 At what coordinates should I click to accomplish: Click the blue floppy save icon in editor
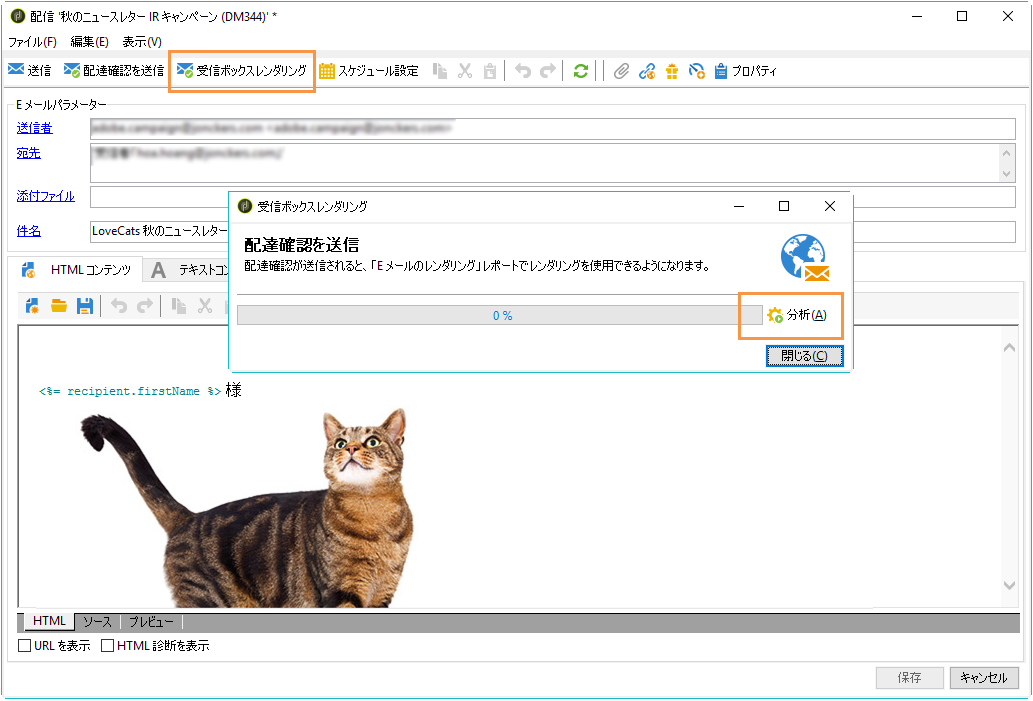point(84,306)
